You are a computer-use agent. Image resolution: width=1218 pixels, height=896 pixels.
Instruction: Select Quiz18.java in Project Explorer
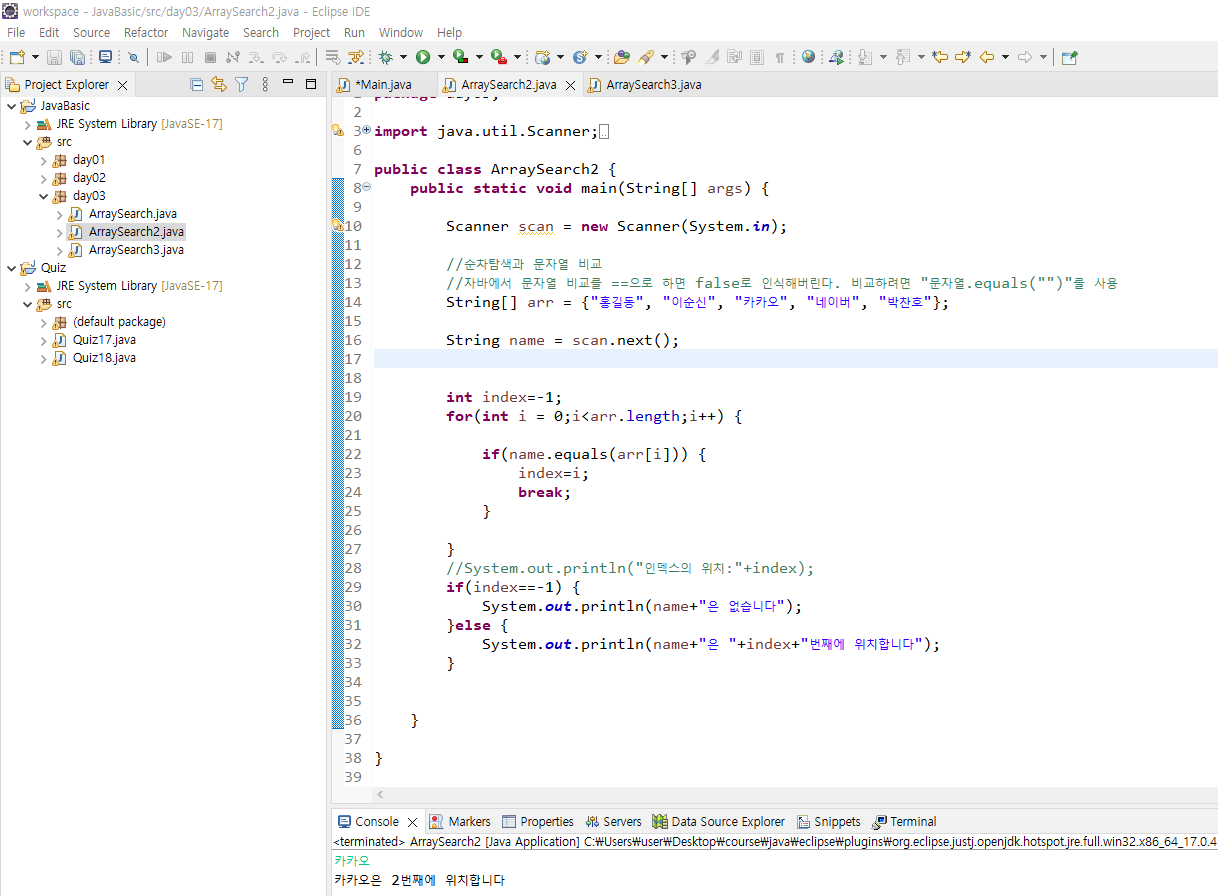[x=104, y=358]
